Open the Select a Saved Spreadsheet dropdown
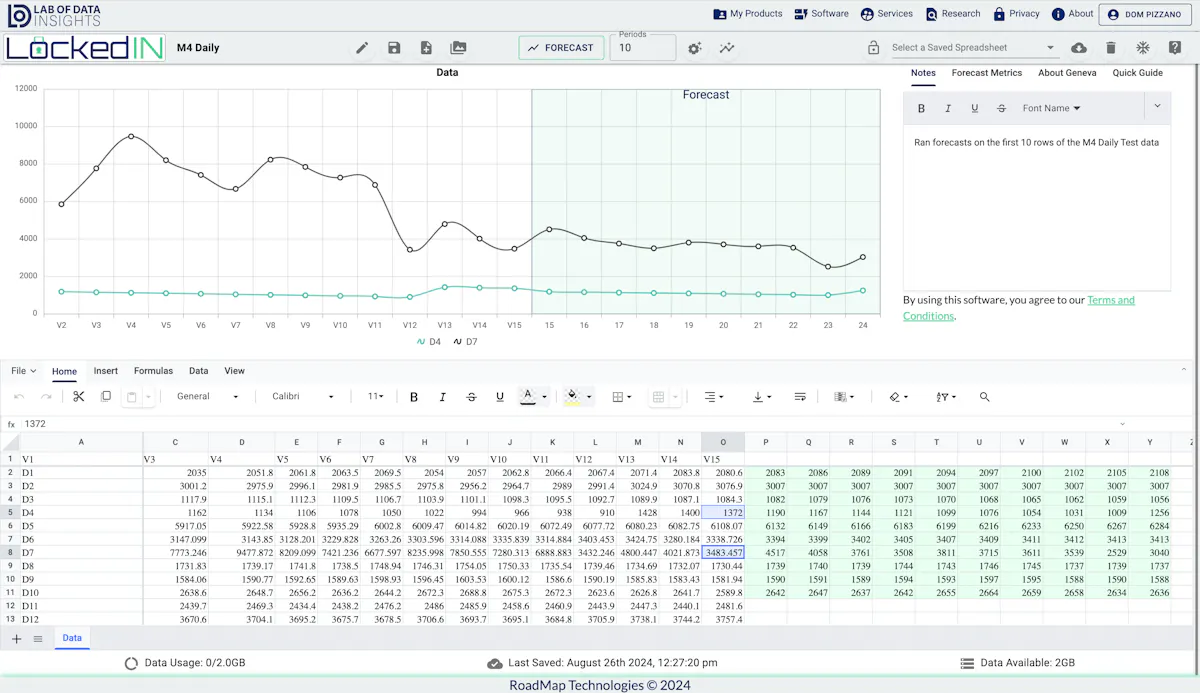This screenshot has width=1200, height=693. click(x=973, y=48)
